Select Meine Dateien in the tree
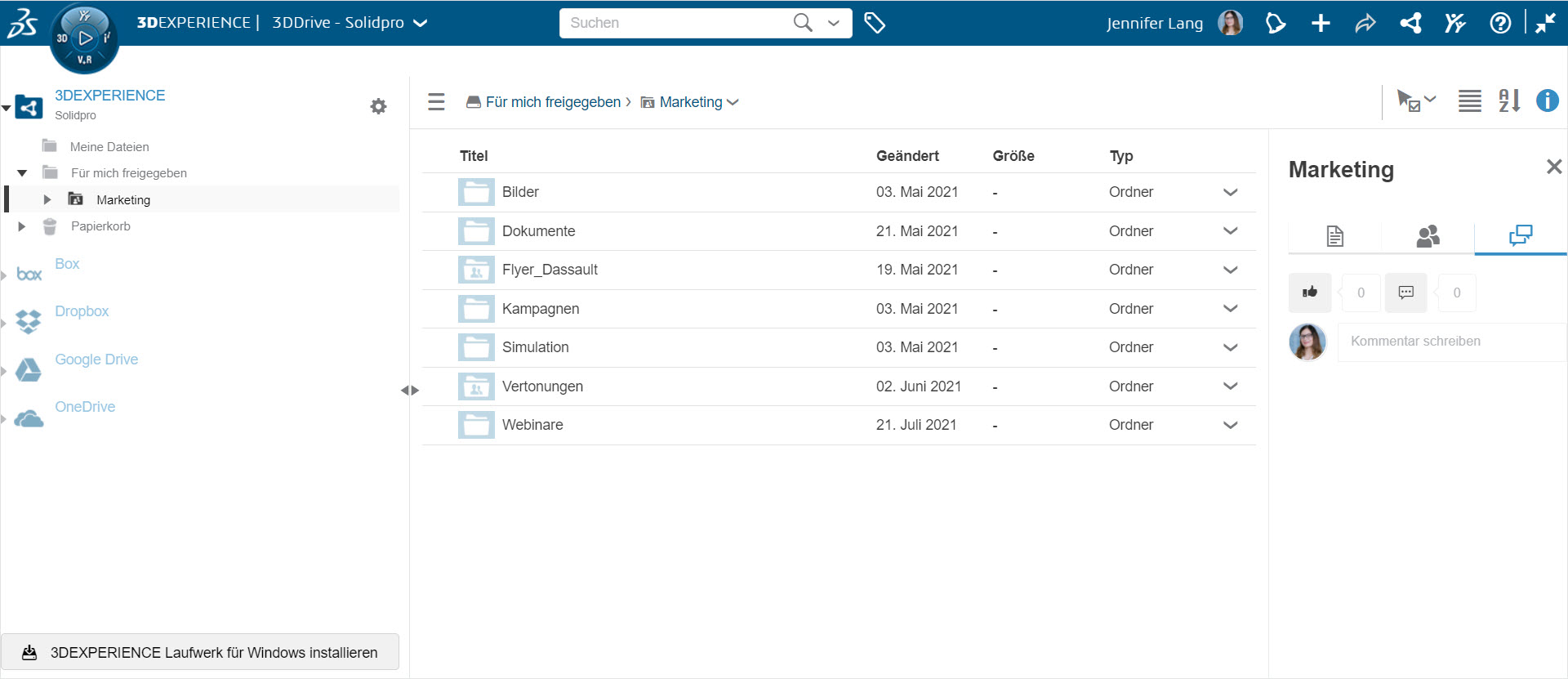The width and height of the screenshot is (1568, 679). (109, 147)
